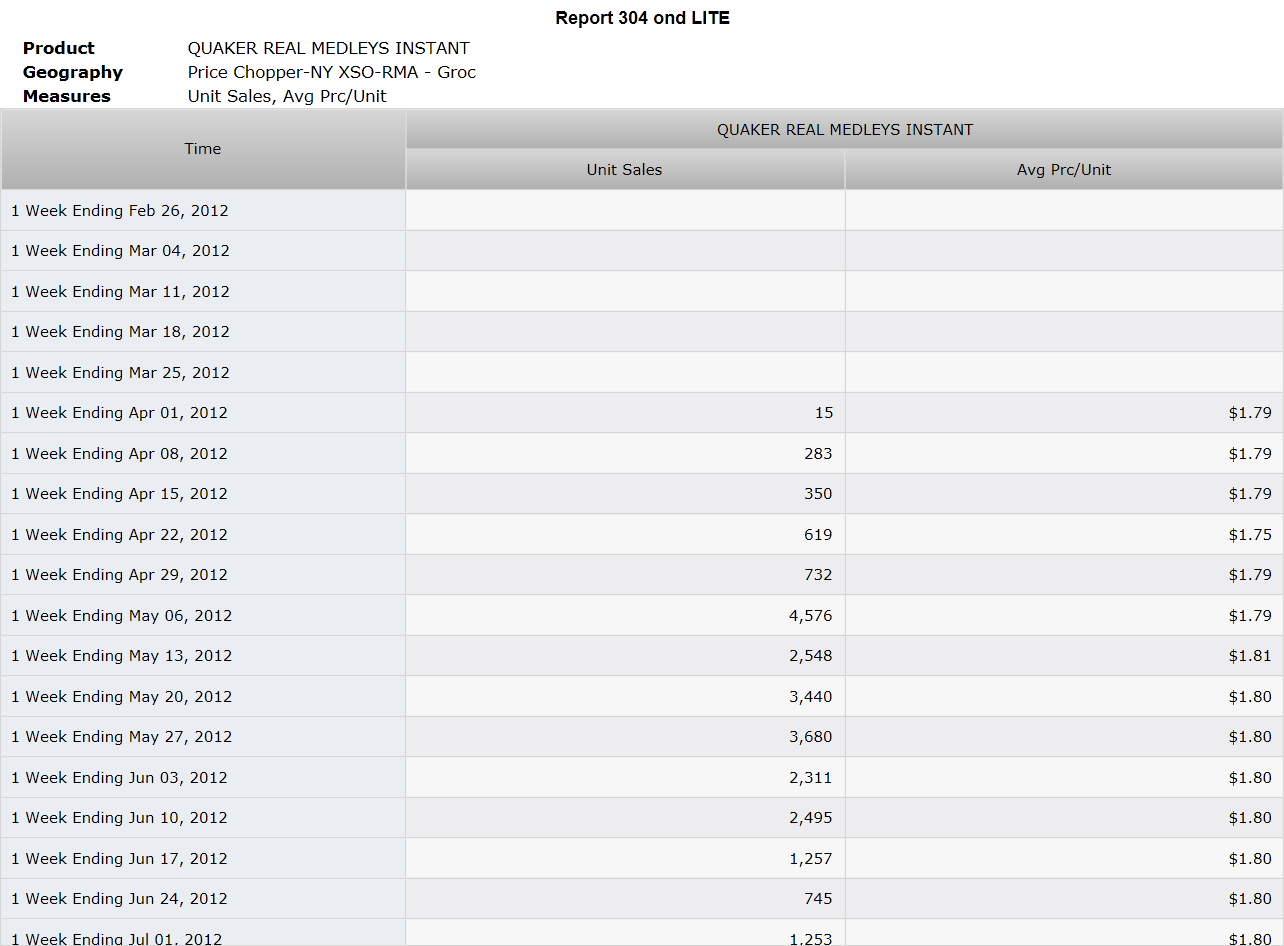
Task: Click the Measures label
Action: pos(67,96)
